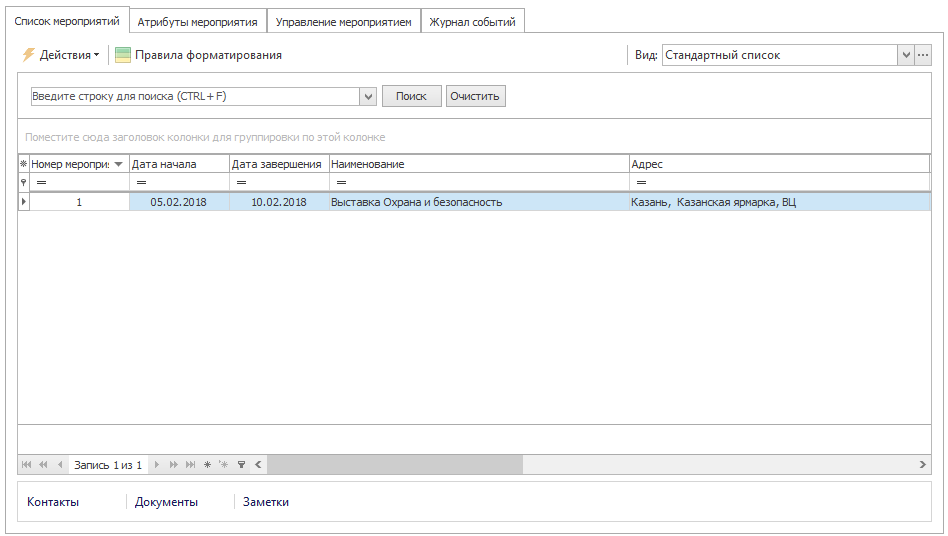This screenshot has height=536, width=948.
Task: Click the formatting rules colored icon
Action: [x=123, y=55]
